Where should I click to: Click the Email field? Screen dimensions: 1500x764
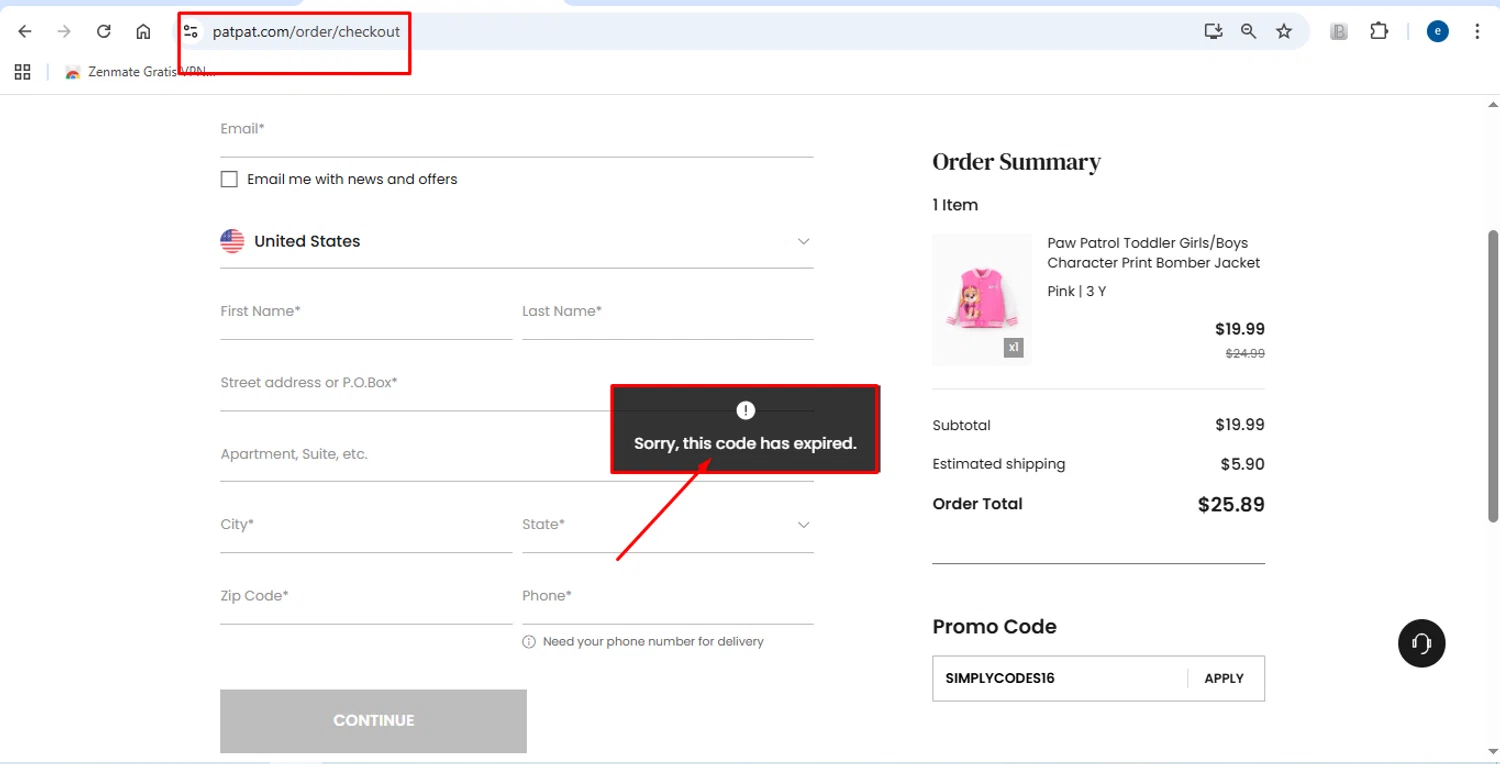[x=517, y=134]
